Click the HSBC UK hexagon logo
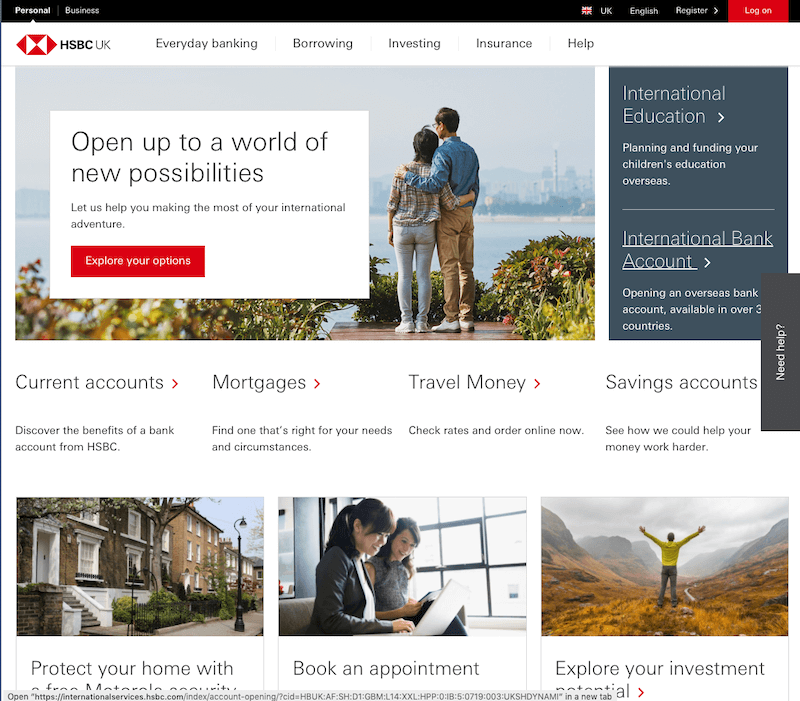800x701 pixels. coord(36,44)
